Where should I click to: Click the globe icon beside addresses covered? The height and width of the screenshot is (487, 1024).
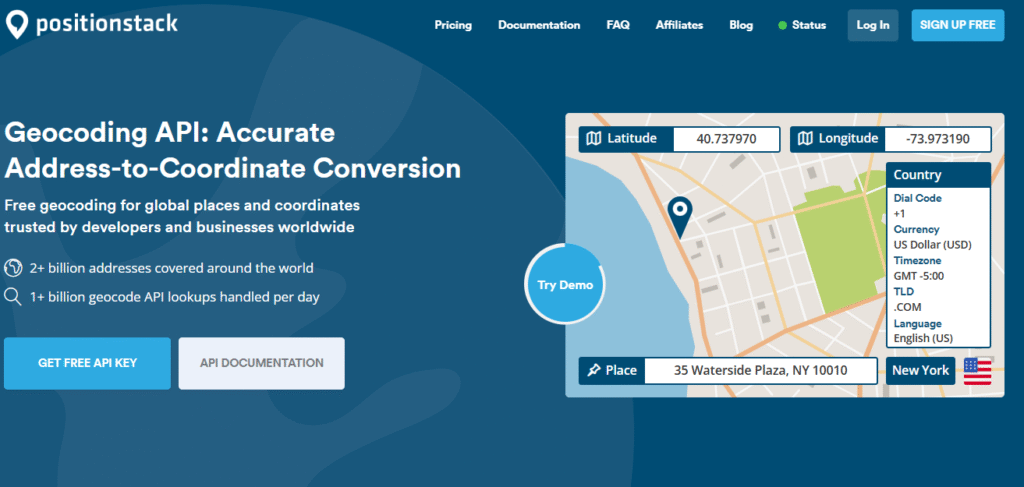tap(14, 268)
